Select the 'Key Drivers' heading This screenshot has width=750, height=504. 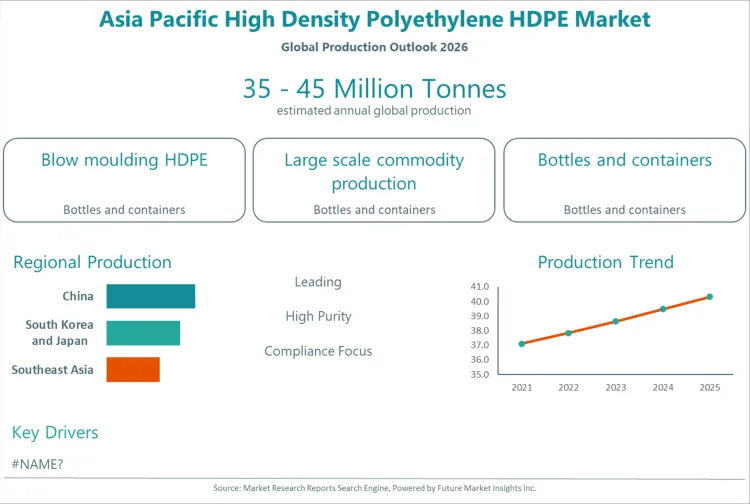(55, 432)
